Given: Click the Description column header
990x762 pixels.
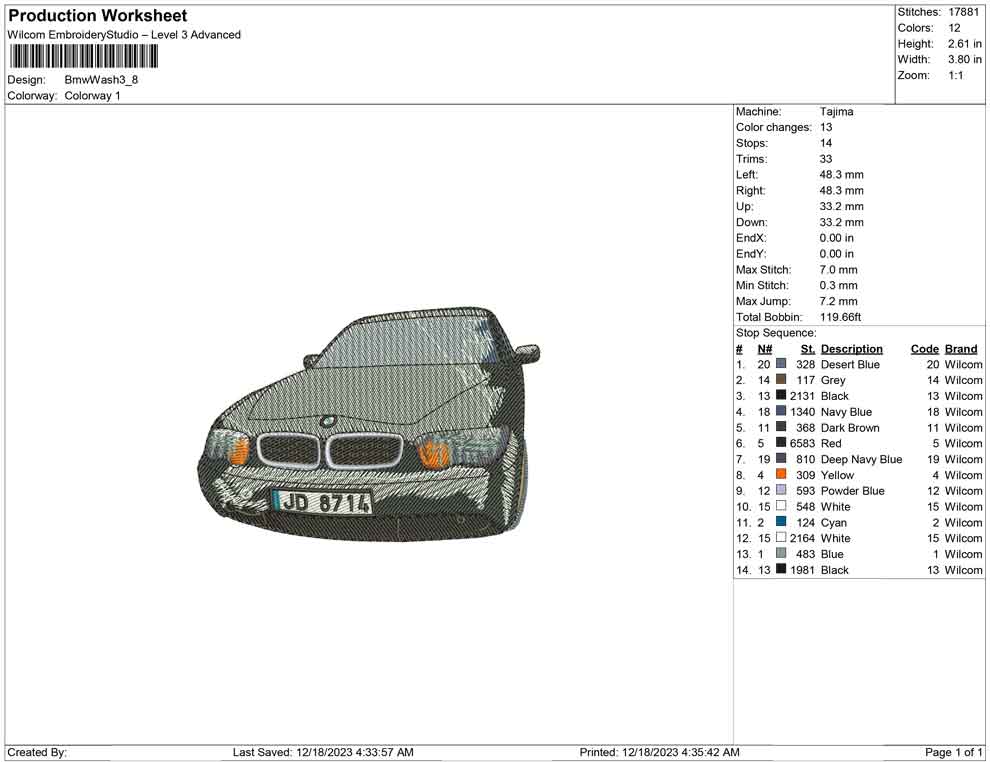Looking at the screenshot, I should coord(851,349).
